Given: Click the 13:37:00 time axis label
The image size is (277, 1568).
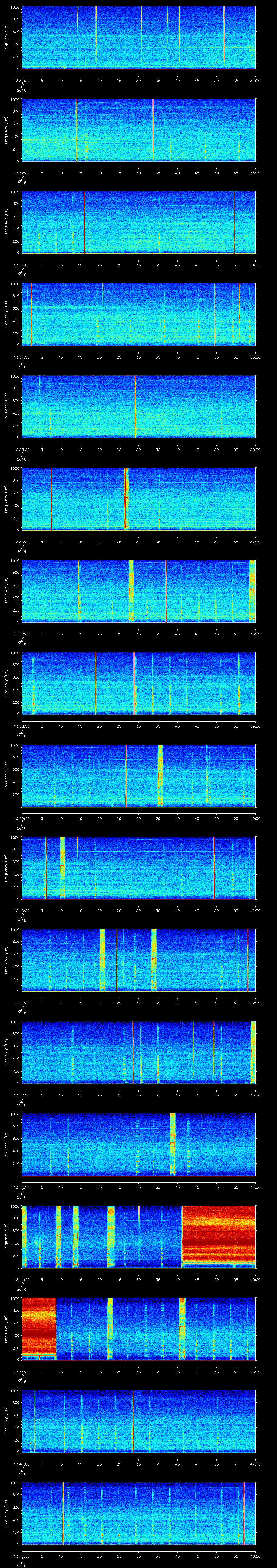Looking at the screenshot, I should [21, 634].
